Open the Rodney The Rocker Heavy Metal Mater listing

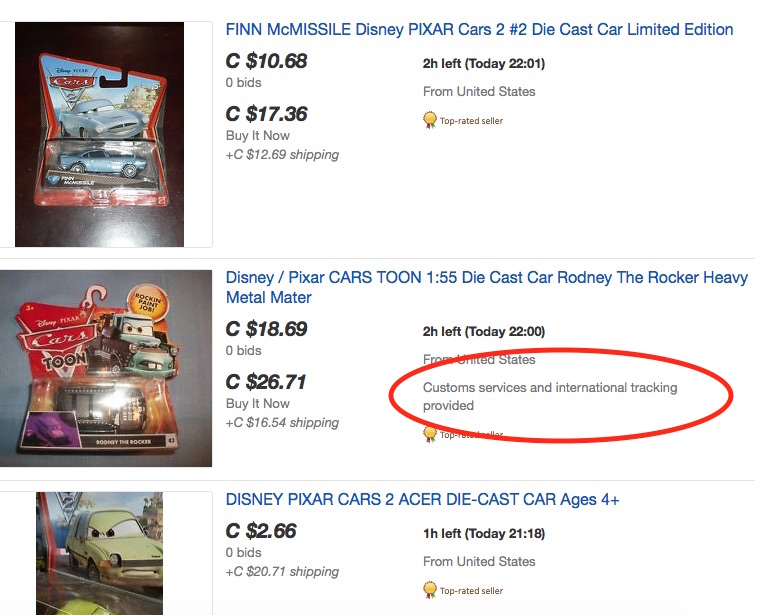tap(486, 287)
